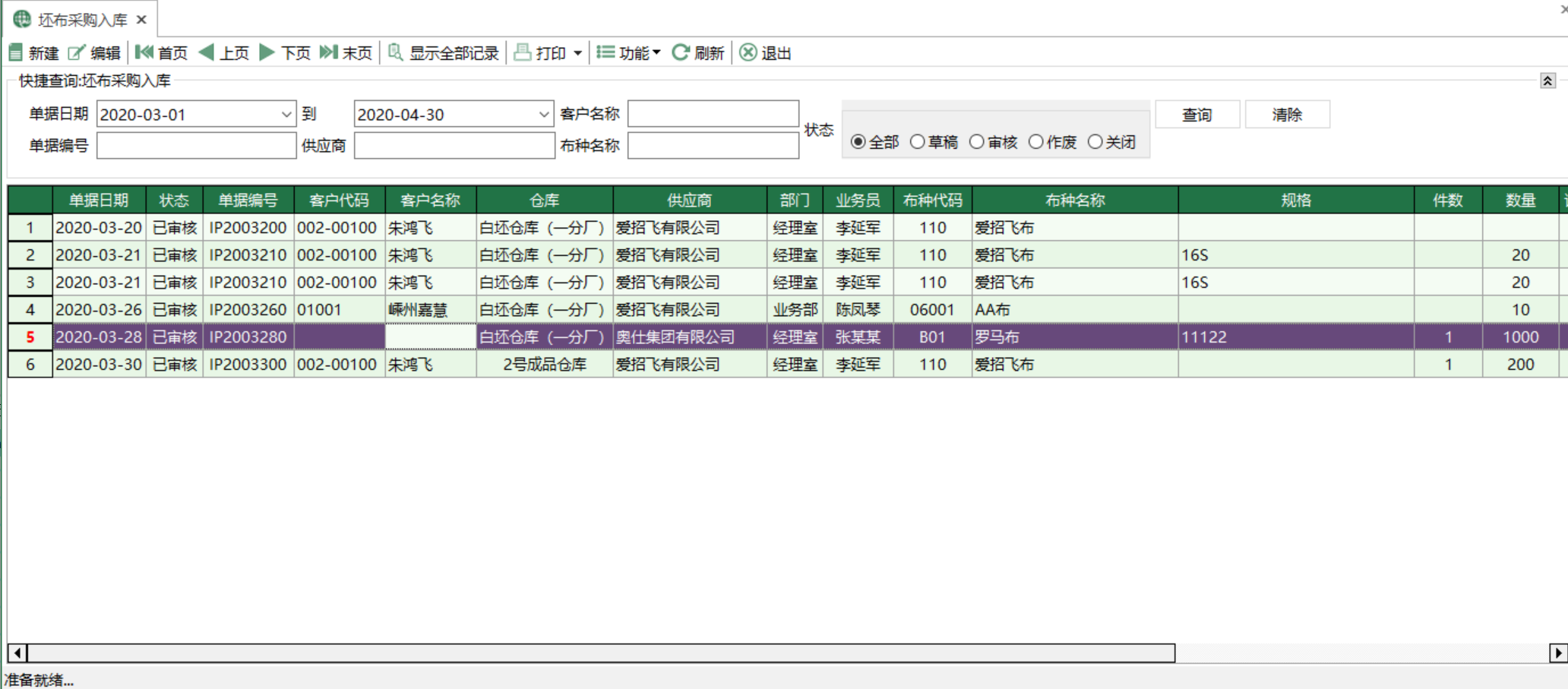
Task: Click the 单据编号 column header
Action: click(248, 201)
